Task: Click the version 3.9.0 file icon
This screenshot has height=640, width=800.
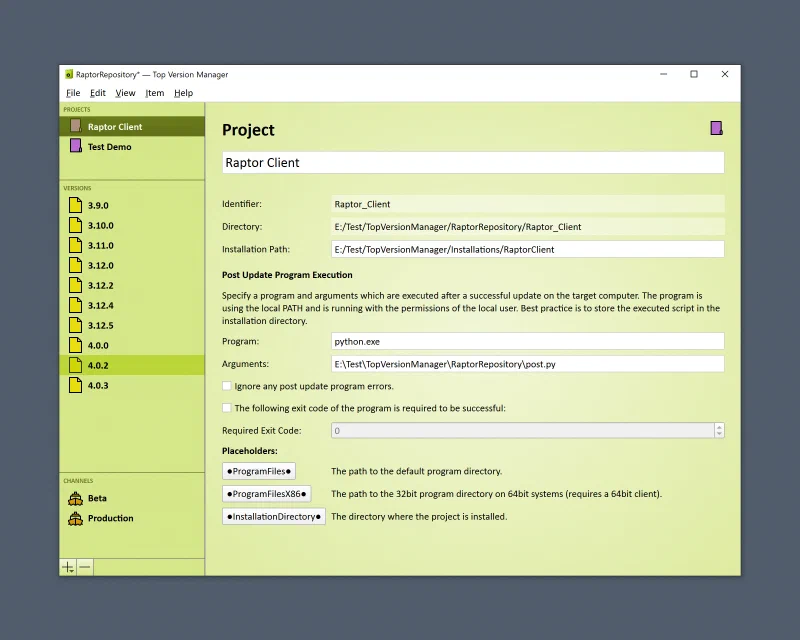Action: tap(76, 205)
